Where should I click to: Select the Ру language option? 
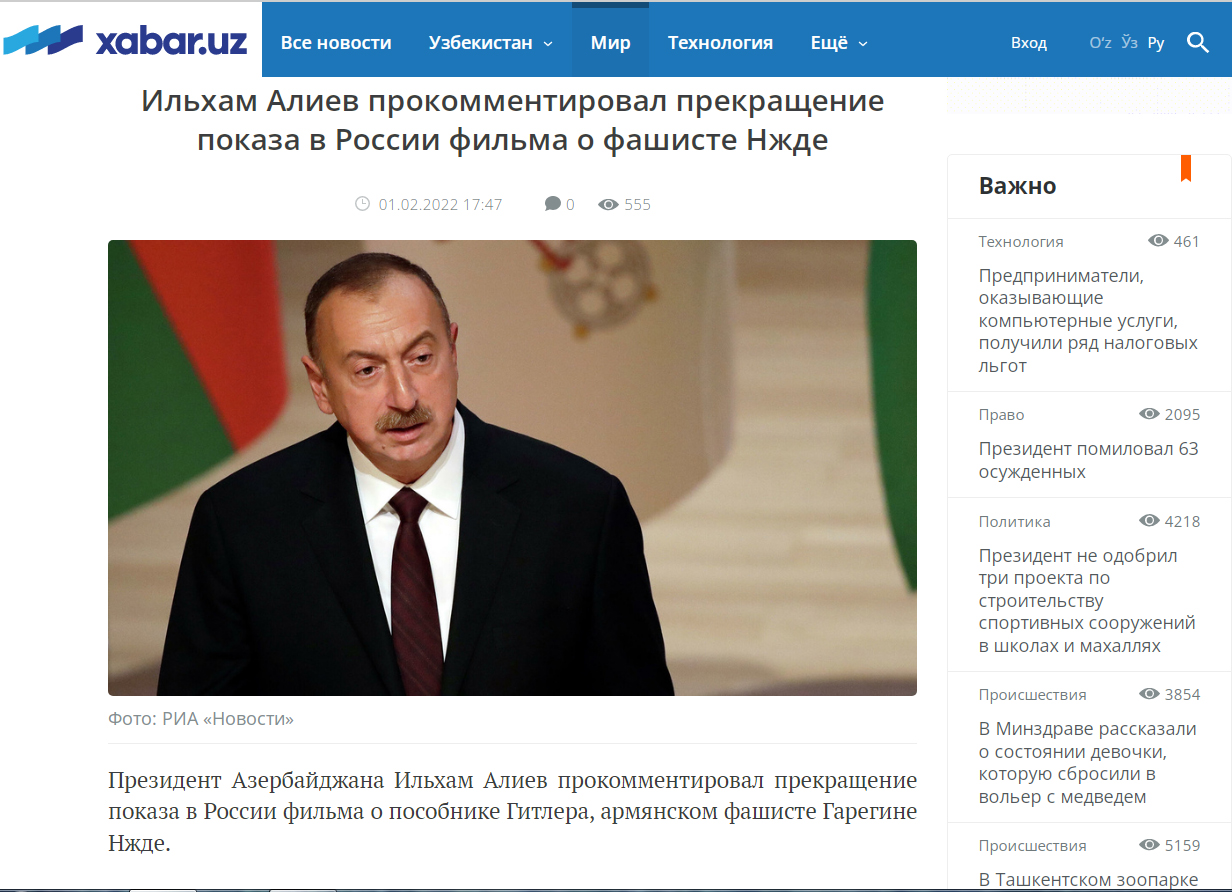[1156, 43]
